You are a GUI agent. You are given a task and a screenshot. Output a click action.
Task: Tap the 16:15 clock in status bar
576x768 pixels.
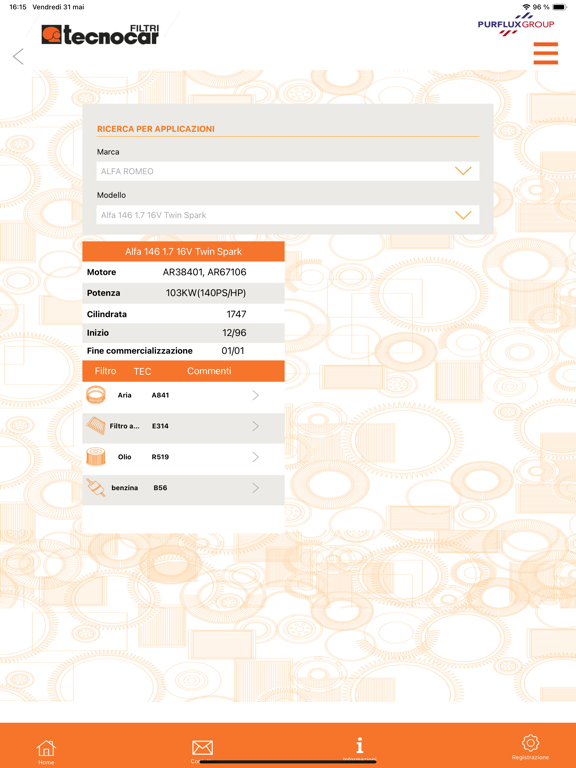coord(18,7)
